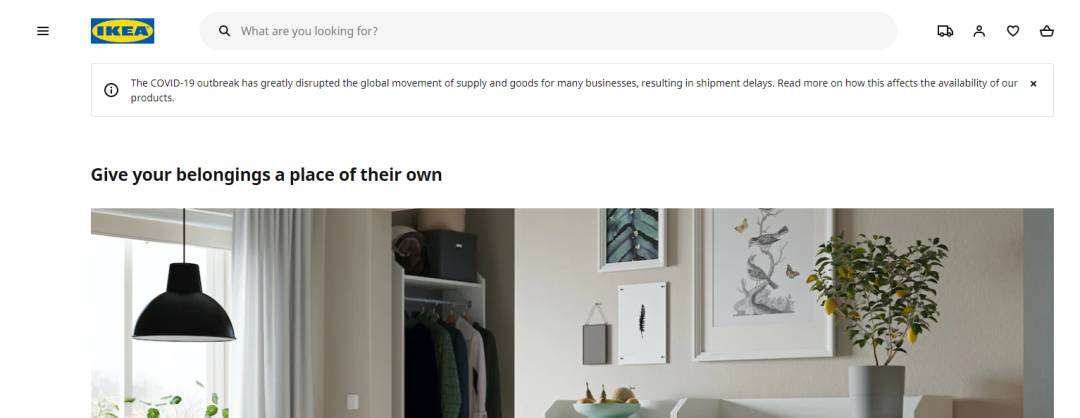Open the account profile icon
Screen dimensions: 1080x418
coord(979,31)
